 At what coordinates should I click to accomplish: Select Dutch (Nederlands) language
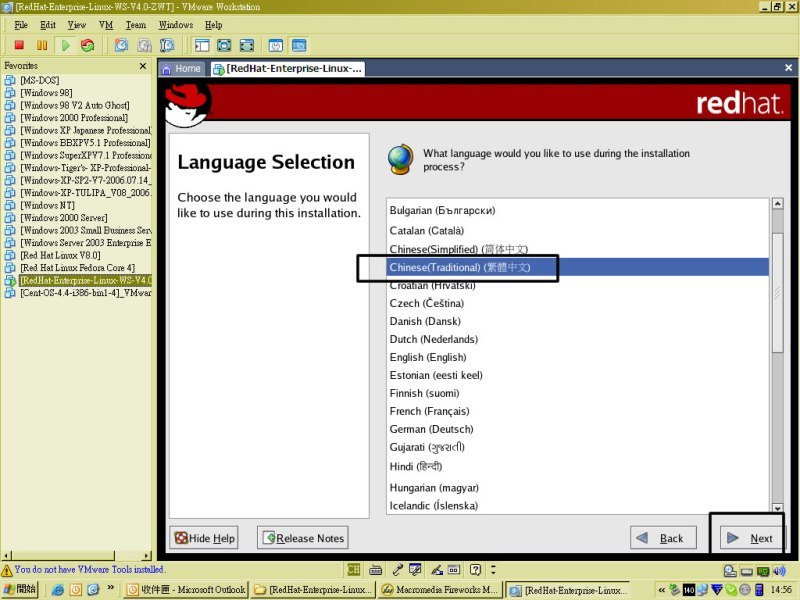tap(577, 339)
